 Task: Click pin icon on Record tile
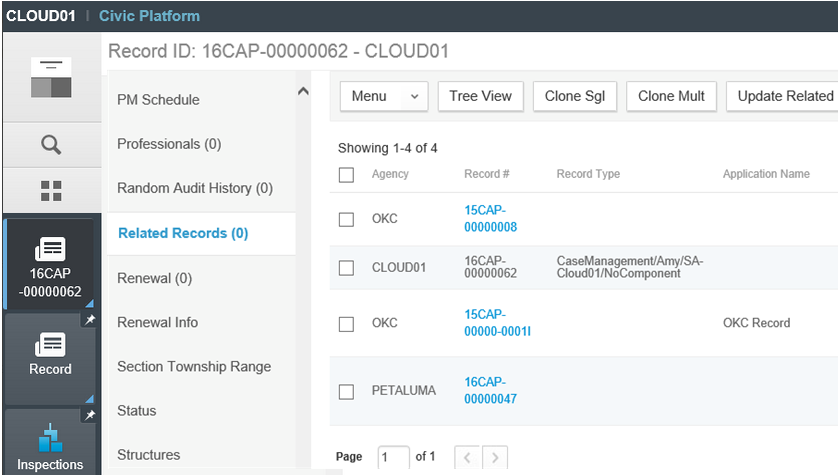(x=88, y=321)
